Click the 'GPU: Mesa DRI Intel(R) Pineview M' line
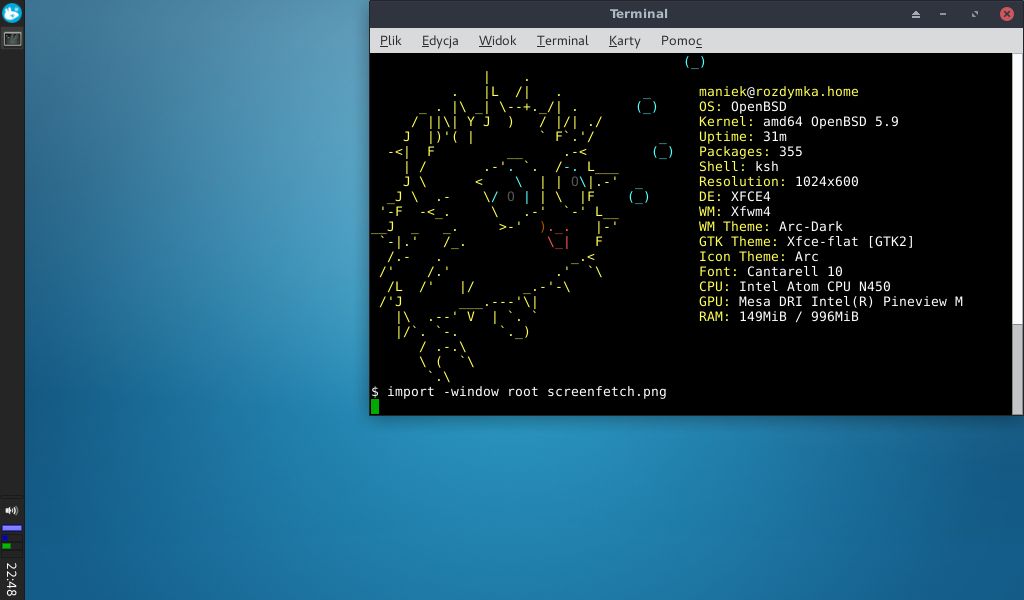This screenshot has height=600, width=1024. 831,302
